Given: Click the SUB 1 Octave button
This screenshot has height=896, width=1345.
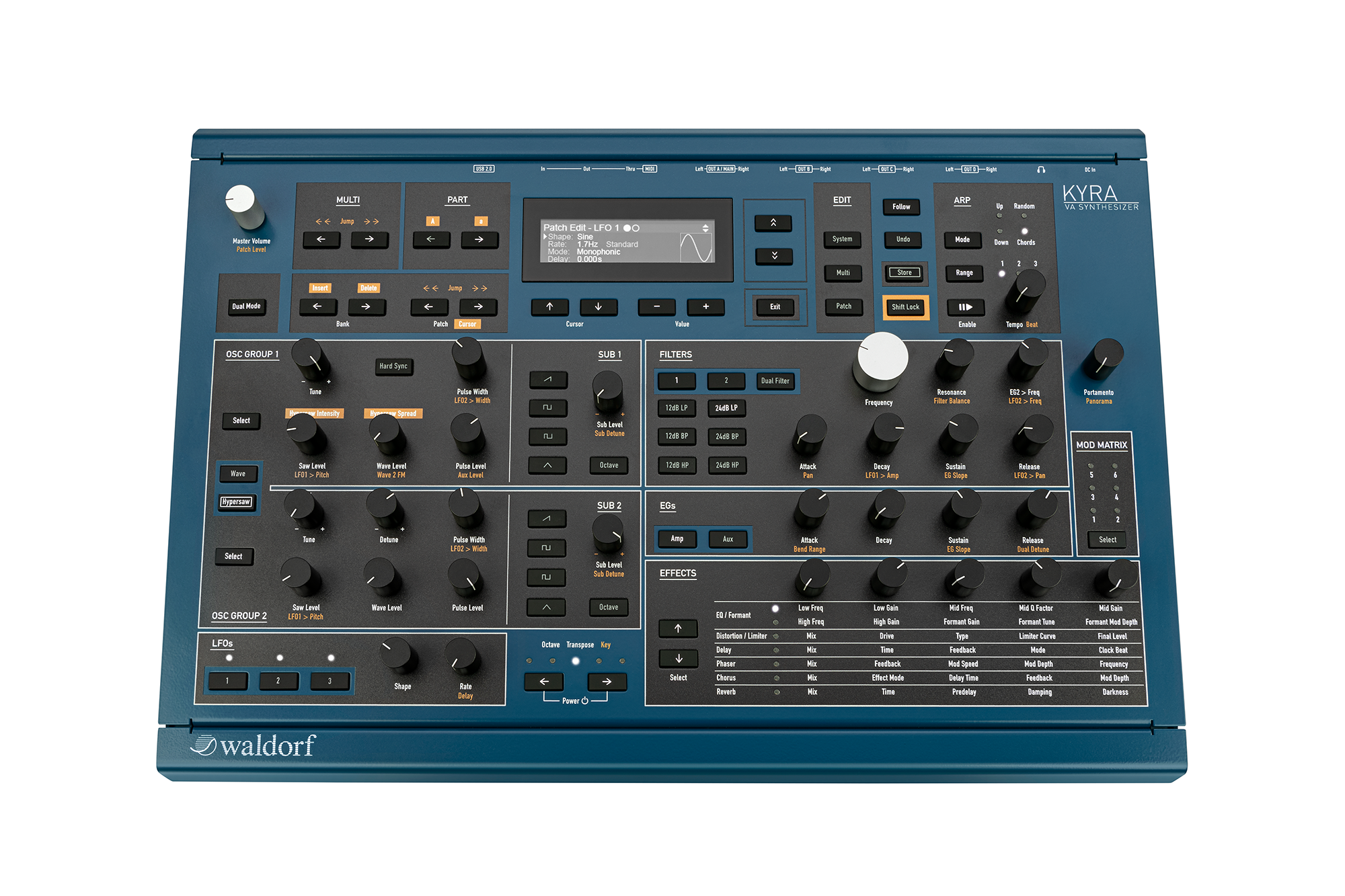Looking at the screenshot, I should [x=609, y=465].
